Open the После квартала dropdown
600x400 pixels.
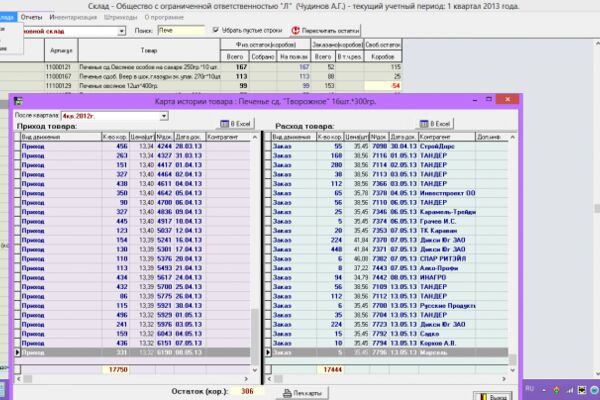point(164,116)
